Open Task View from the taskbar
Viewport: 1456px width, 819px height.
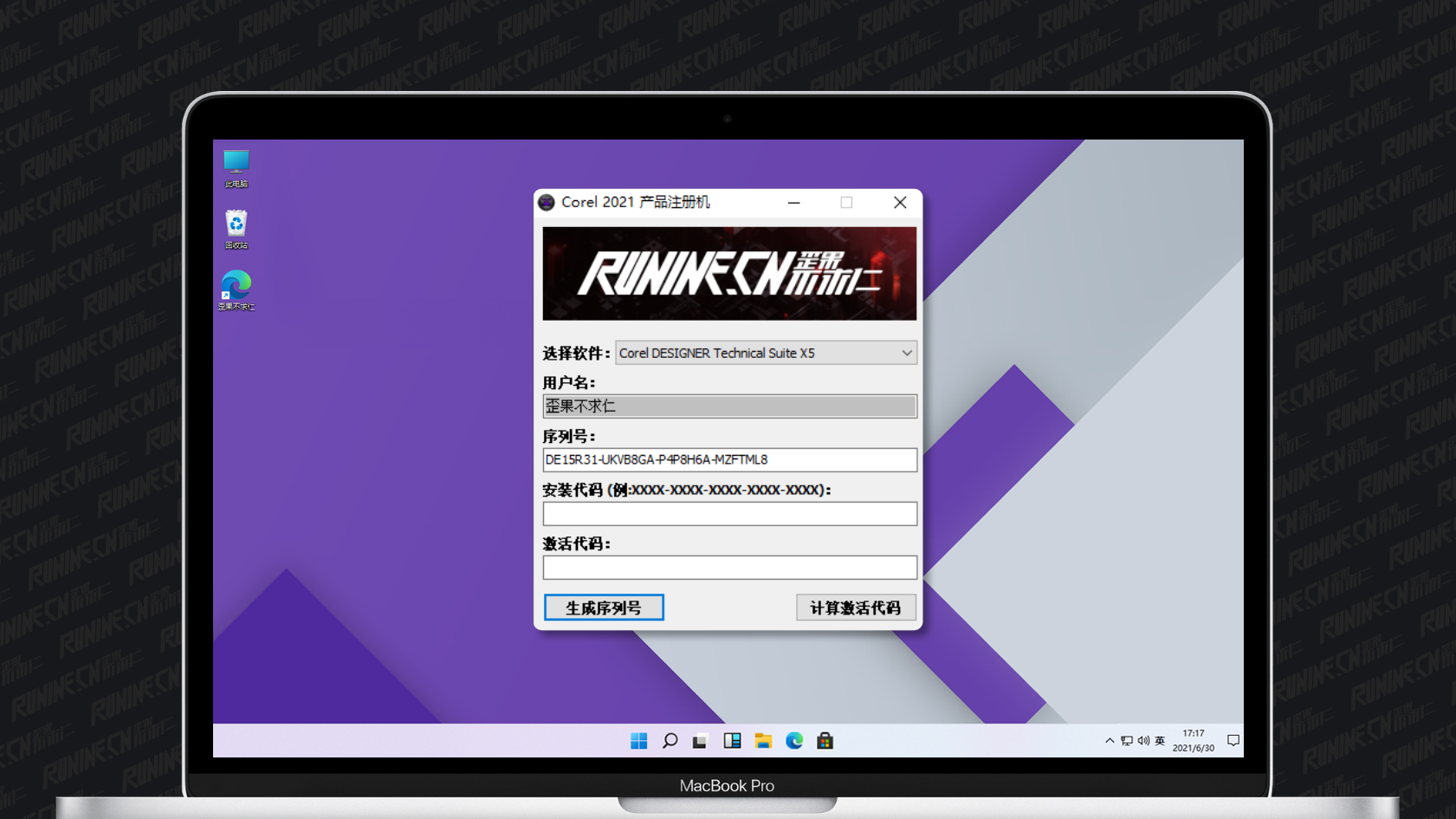[700, 741]
